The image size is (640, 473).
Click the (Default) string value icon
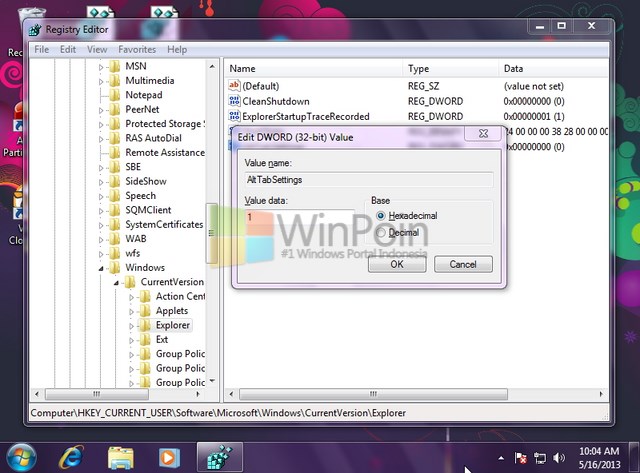(x=234, y=86)
